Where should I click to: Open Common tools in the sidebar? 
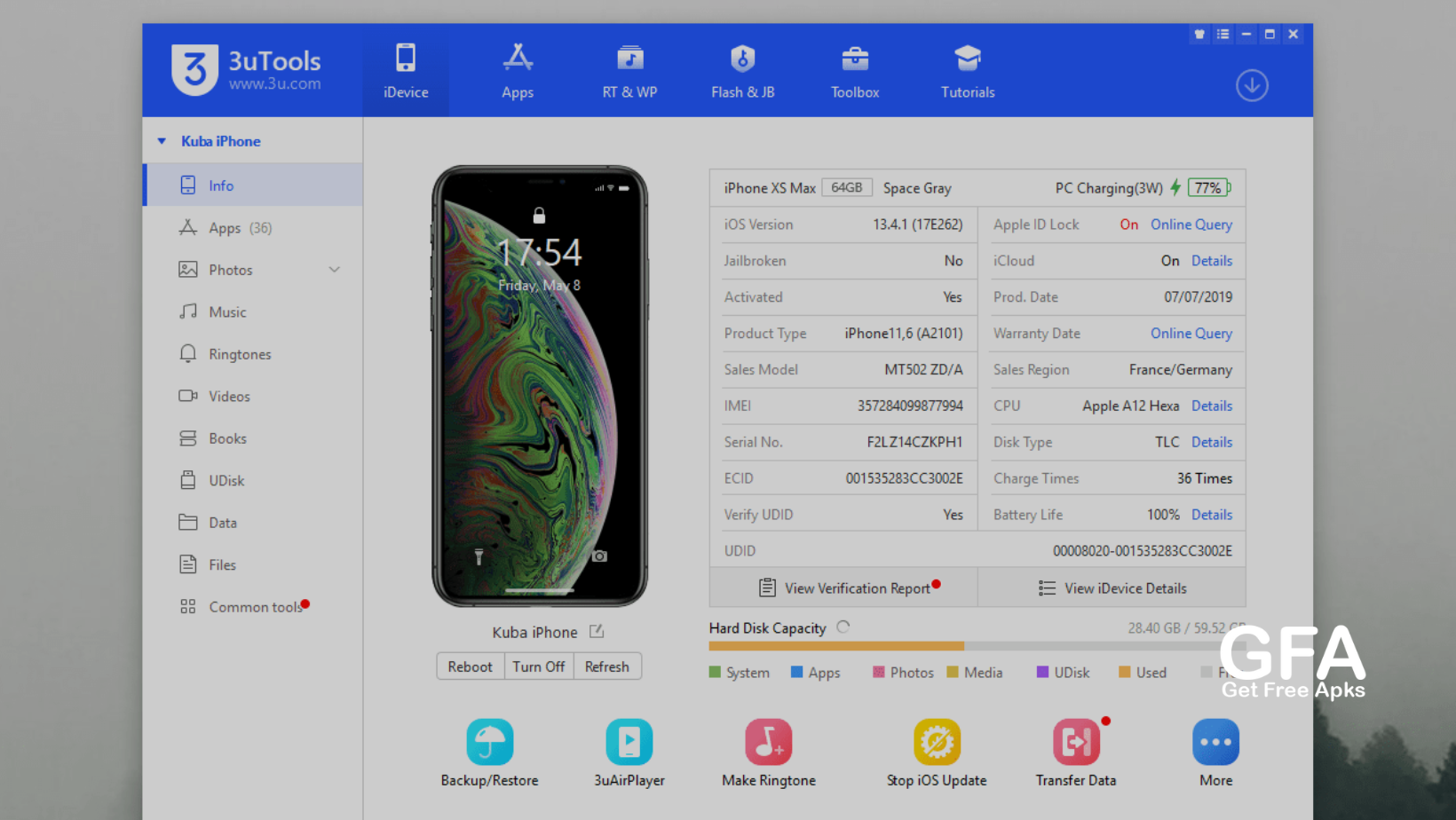point(253,607)
